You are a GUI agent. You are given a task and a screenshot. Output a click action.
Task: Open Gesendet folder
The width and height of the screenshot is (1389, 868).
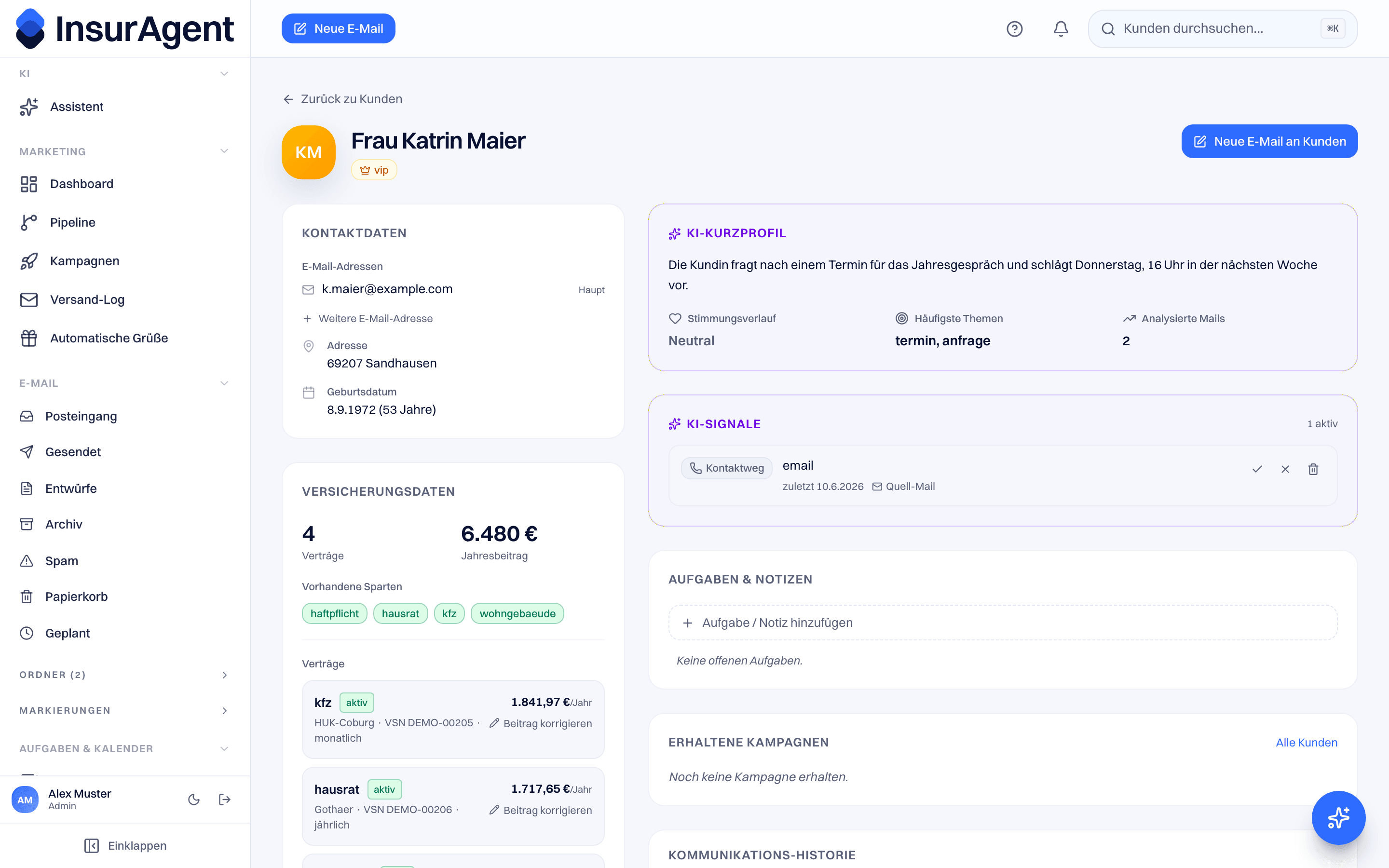pos(124,452)
